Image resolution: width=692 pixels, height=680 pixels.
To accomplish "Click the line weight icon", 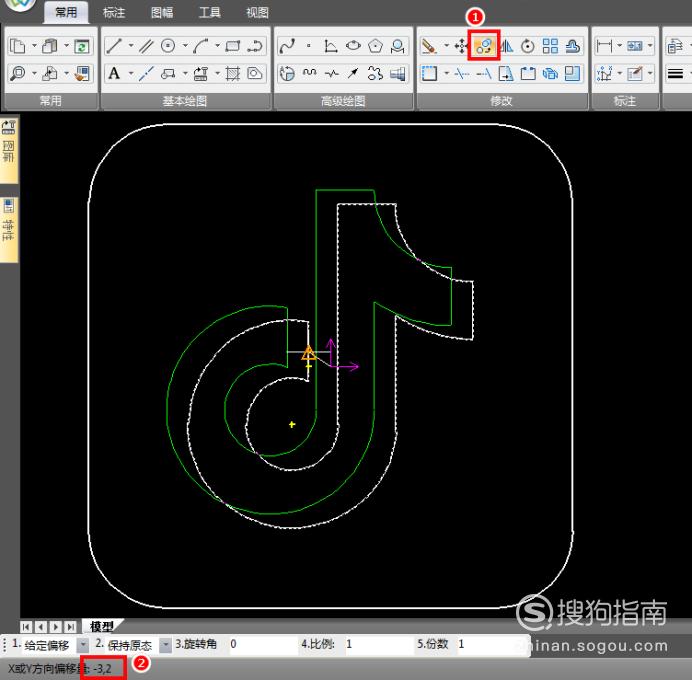I will 675,73.
